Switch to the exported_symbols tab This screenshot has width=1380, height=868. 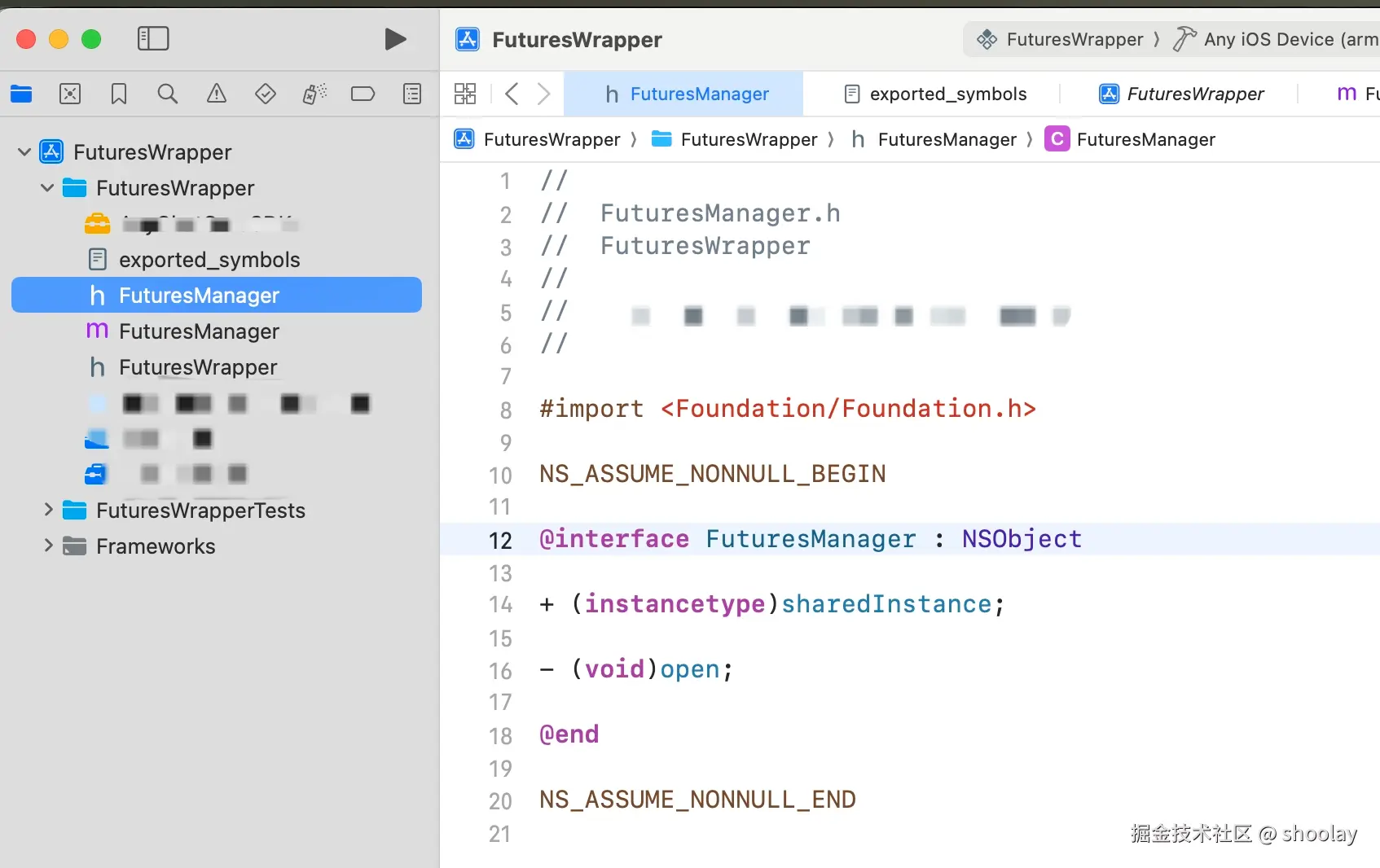pyautogui.click(x=935, y=94)
